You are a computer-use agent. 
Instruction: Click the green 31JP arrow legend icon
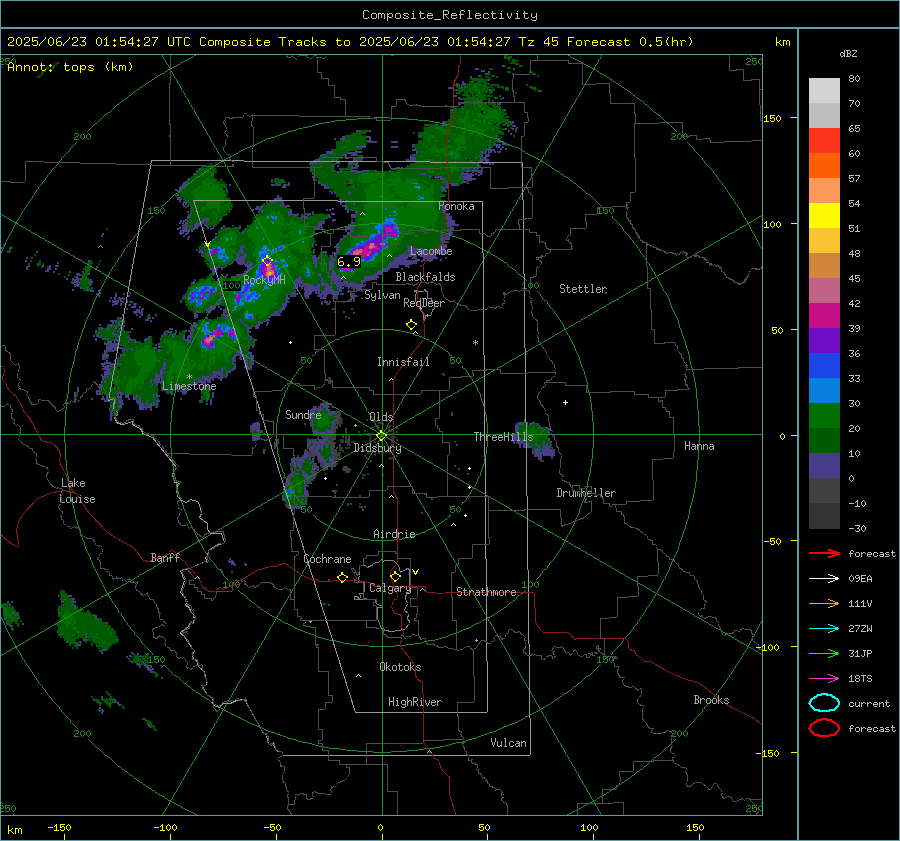tap(824, 653)
